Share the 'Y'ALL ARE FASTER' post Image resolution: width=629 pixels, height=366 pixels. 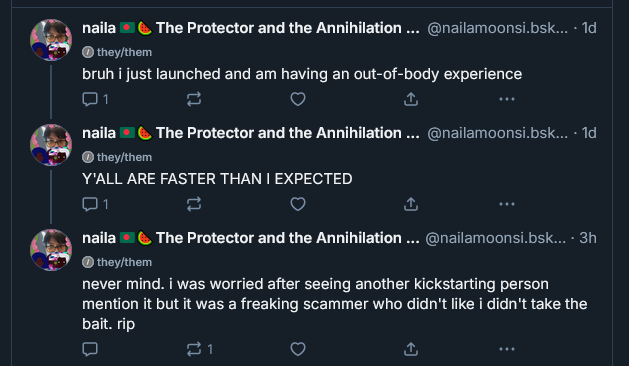(x=411, y=204)
